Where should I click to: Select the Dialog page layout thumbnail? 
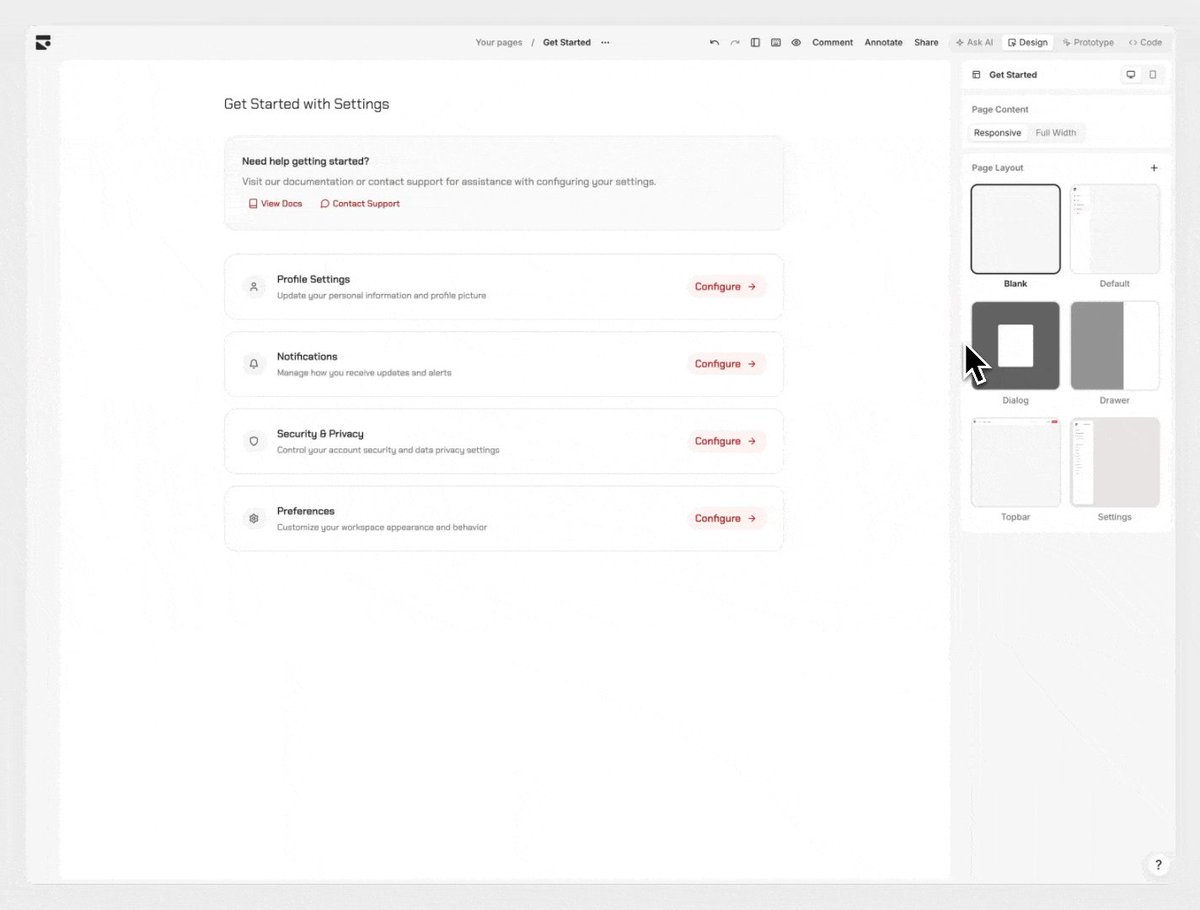pyautogui.click(x=1015, y=346)
